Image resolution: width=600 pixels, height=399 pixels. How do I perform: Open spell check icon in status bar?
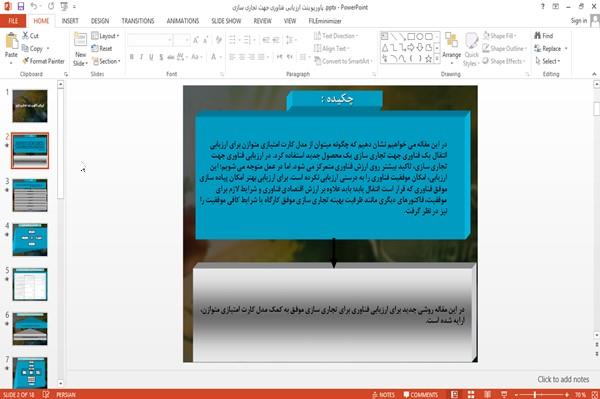pyautogui.click(x=46, y=394)
